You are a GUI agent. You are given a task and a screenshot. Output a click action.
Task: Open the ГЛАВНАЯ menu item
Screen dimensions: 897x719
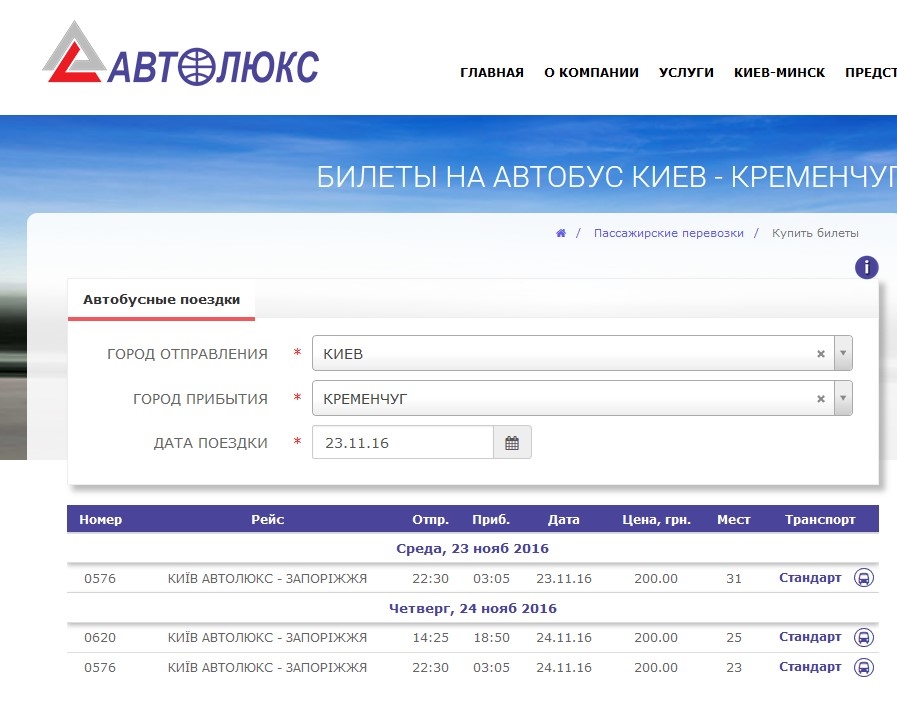tap(491, 73)
